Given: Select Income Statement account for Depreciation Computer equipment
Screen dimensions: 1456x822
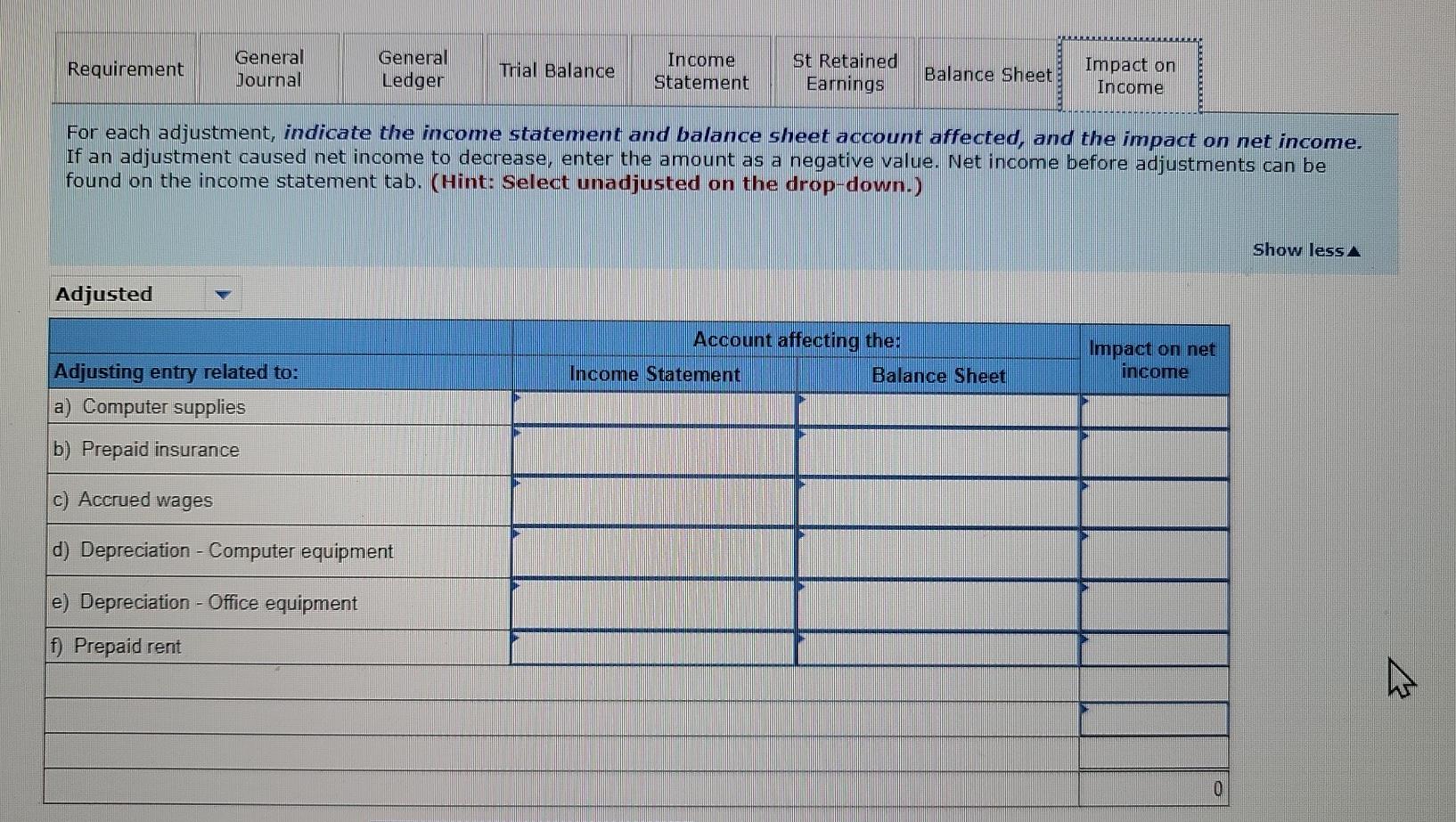Looking at the screenshot, I should 654,551.
